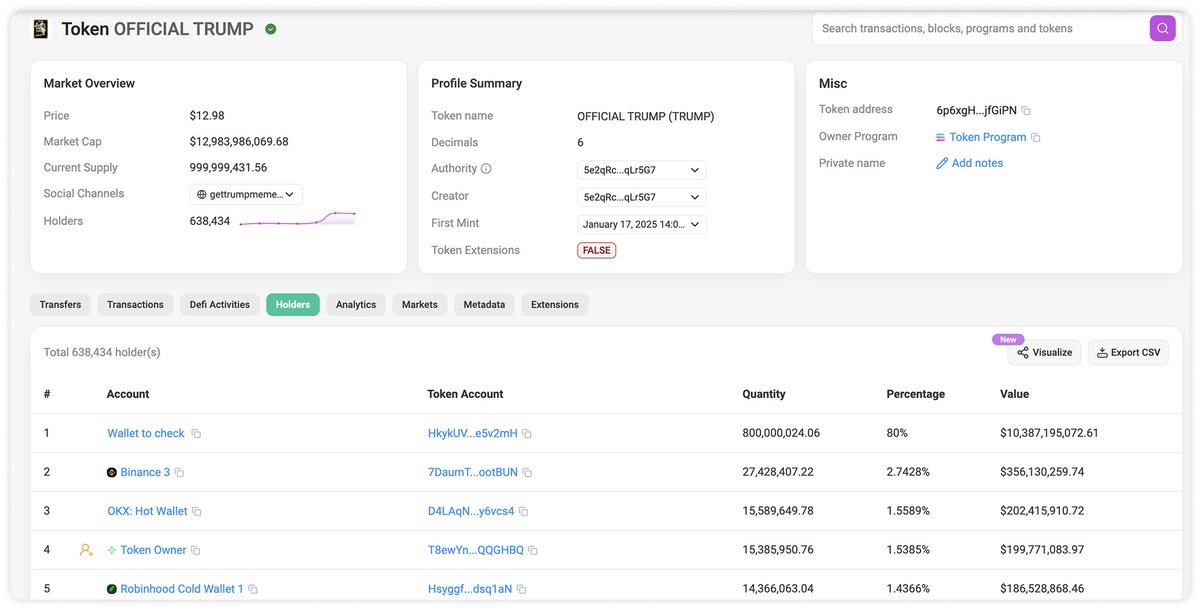
Task: Copy the Token Owner account address
Action: click(x=196, y=551)
